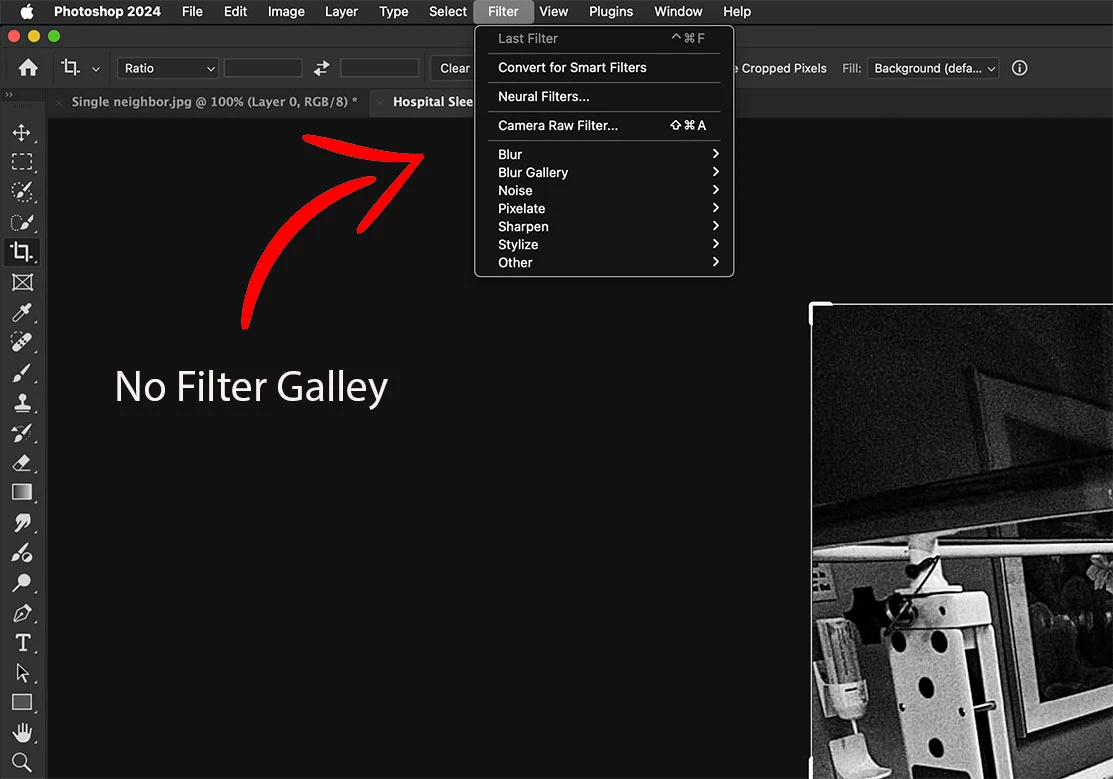Open the Layer menu
This screenshot has width=1113, height=779.
click(341, 11)
